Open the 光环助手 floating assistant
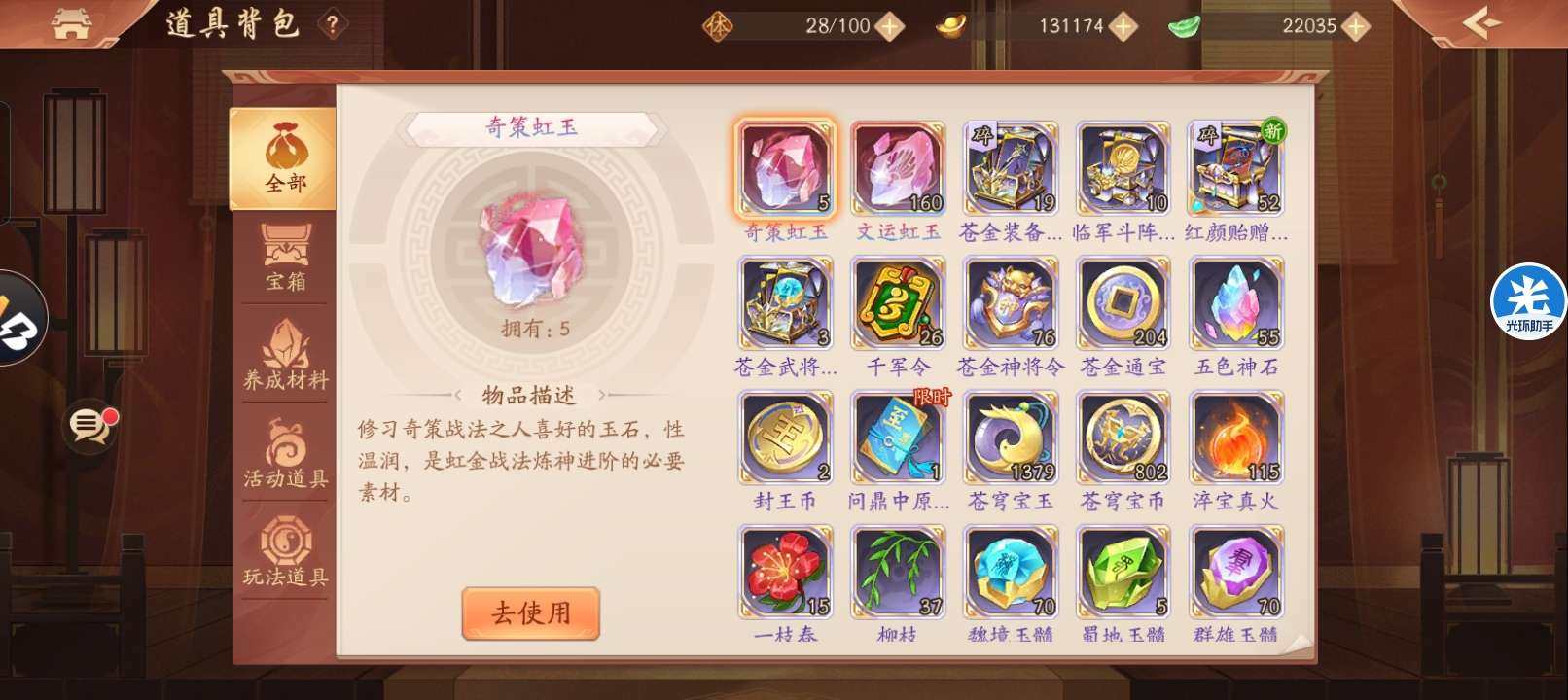Viewport: 1568px width, 700px height. 1528,302
